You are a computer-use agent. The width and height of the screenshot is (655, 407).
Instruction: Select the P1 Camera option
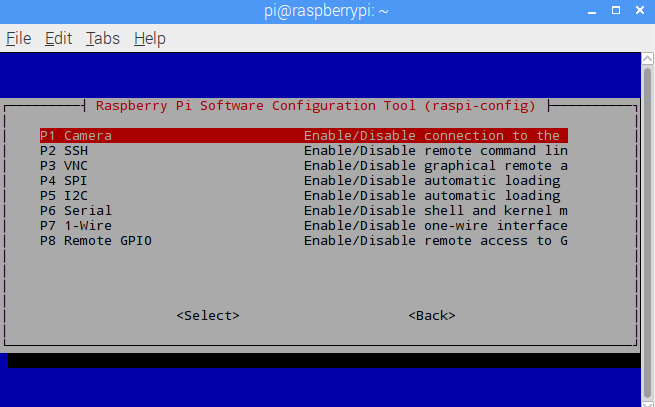304,135
